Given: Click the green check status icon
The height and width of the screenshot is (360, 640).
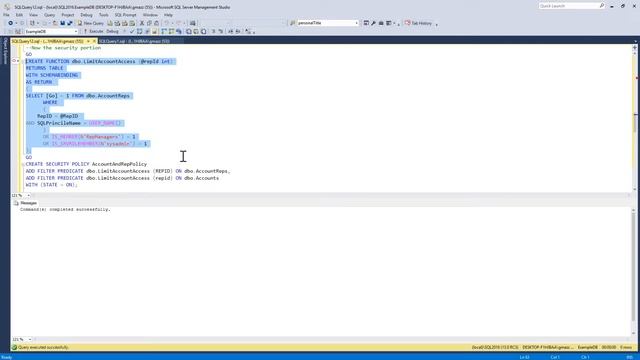Looking at the screenshot, I should coord(14,347).
